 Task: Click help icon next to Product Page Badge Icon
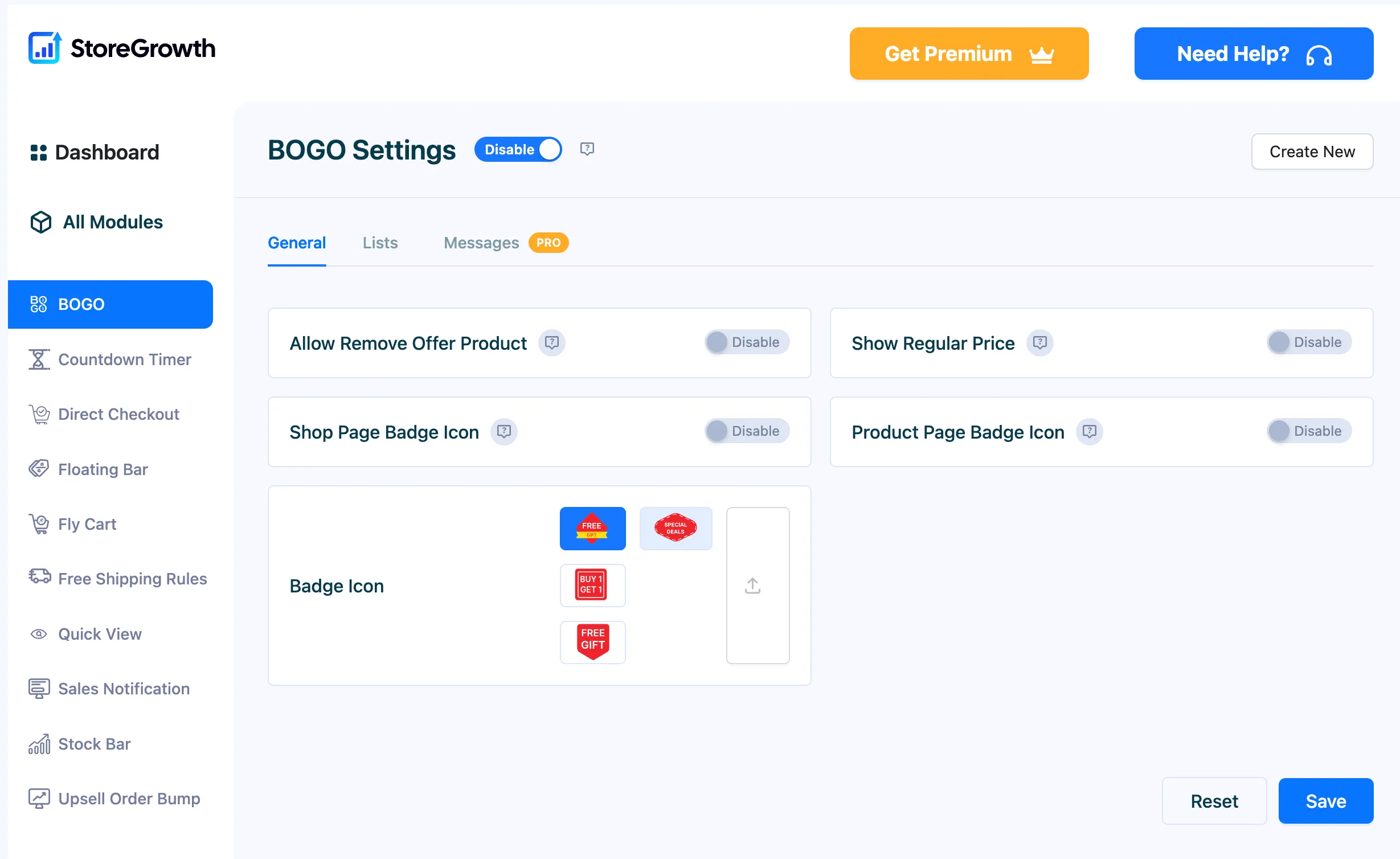click(1089, 432)
